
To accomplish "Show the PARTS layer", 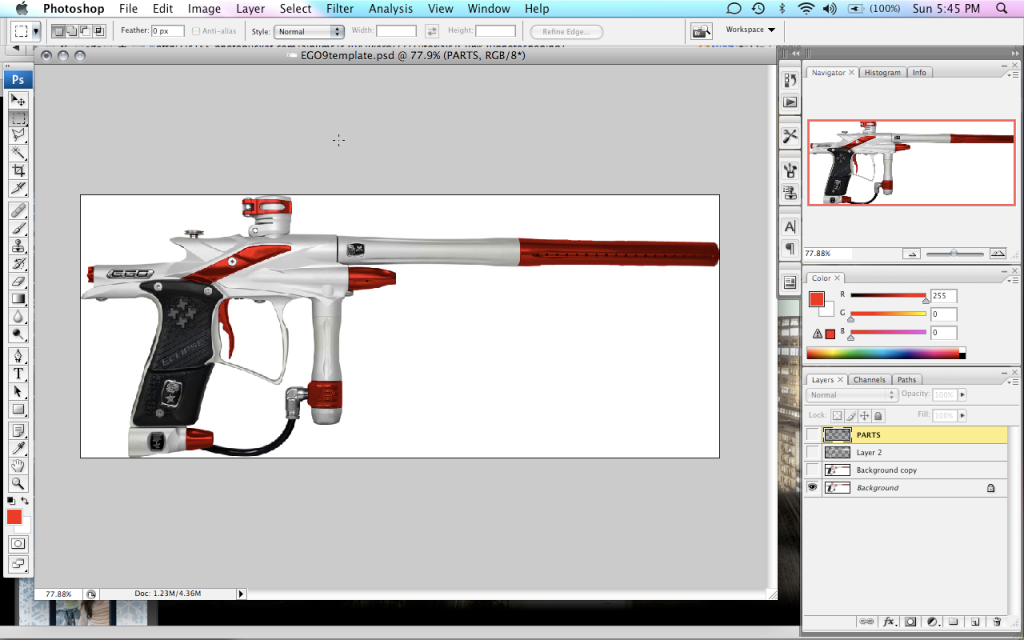I will point(812,434).
